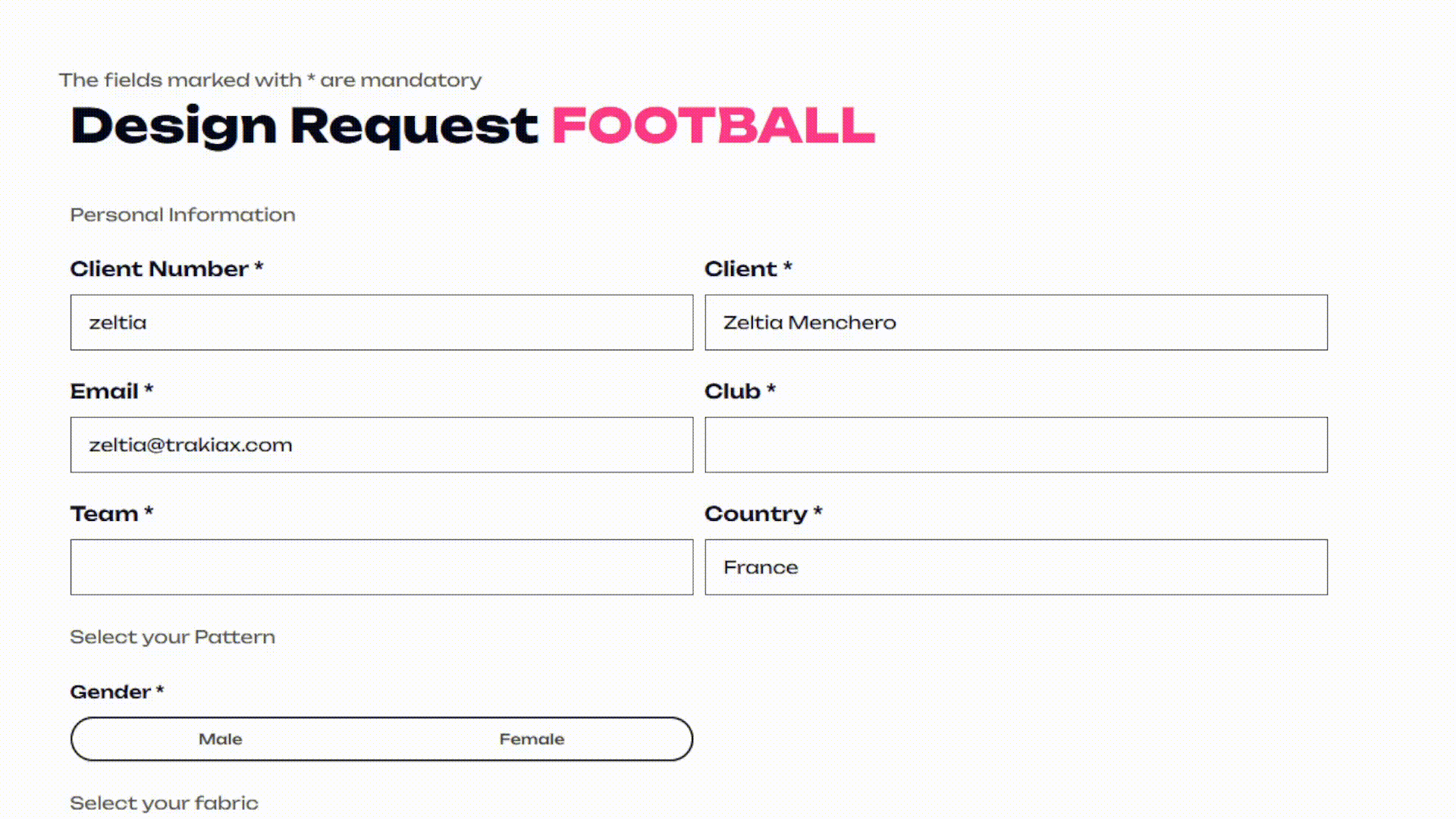
Task: Click the Country label
Action: [x=756, y=513]
